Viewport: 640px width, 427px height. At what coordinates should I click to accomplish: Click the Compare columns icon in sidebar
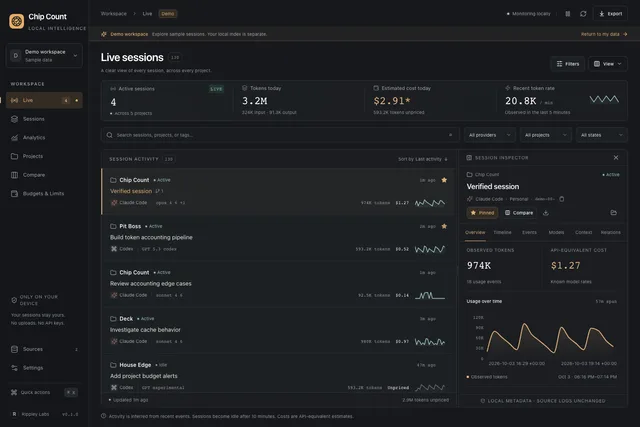[14, 175]
